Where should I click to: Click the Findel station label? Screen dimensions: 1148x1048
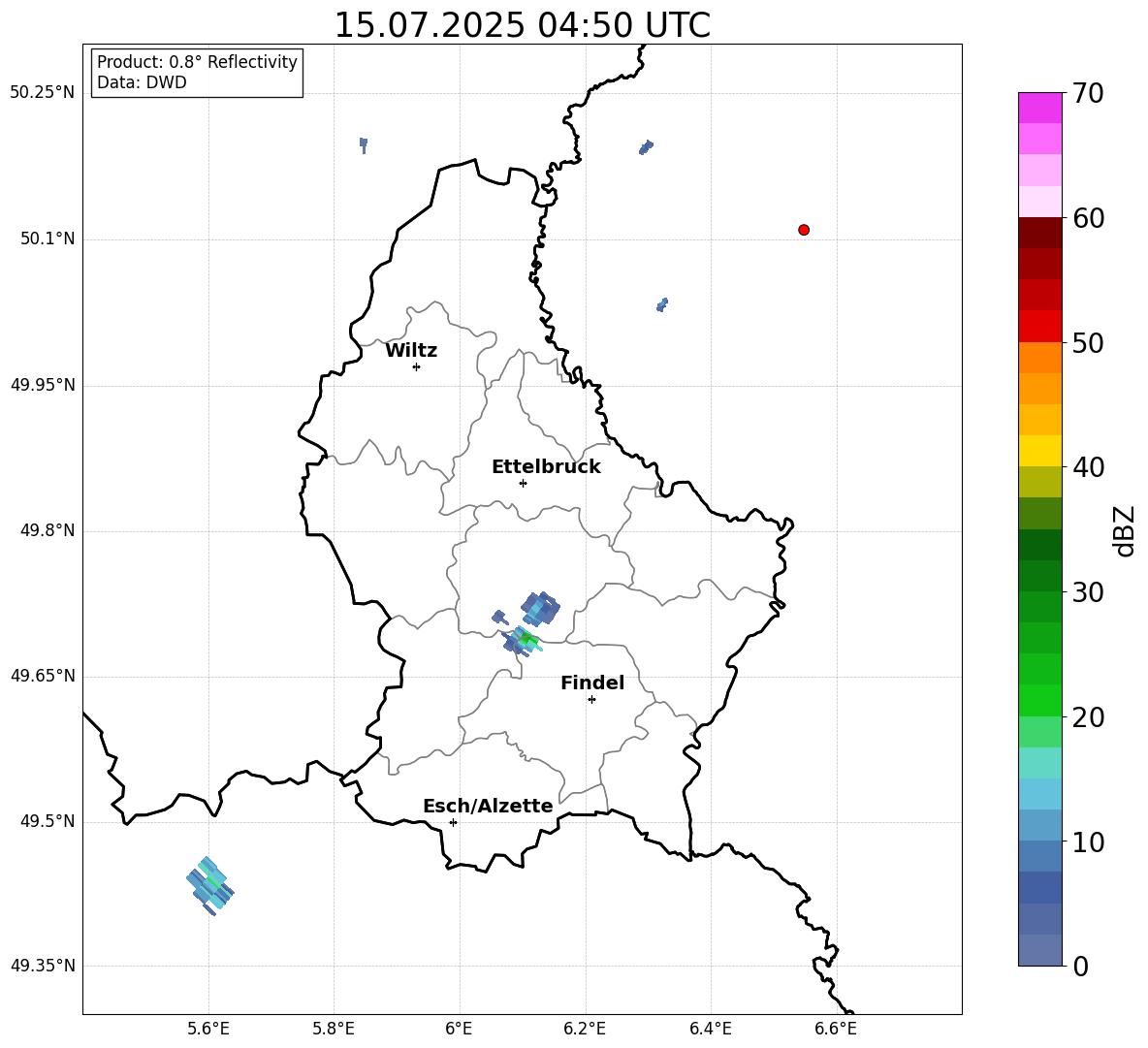point(592,683)
